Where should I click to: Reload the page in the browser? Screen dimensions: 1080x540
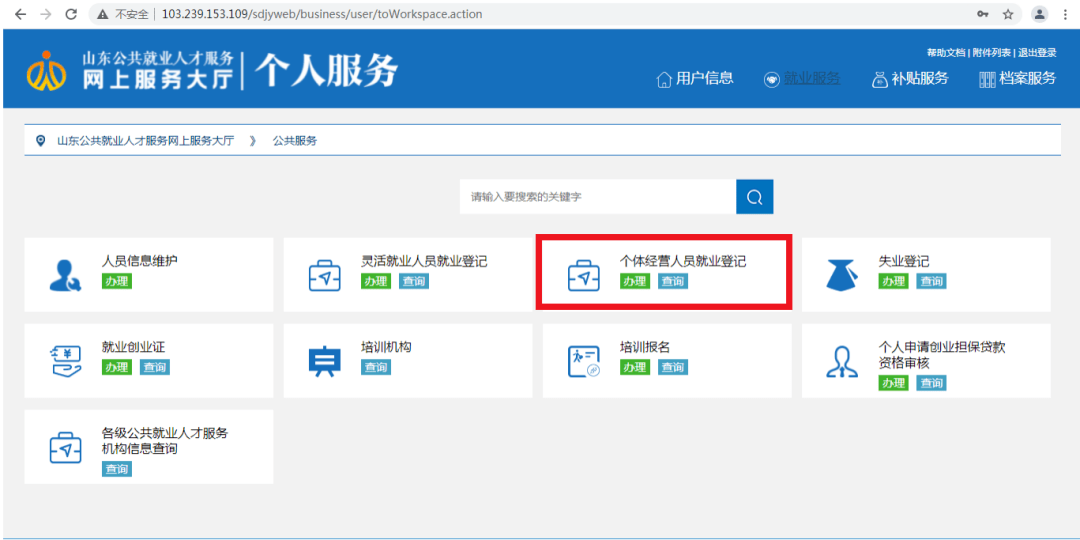point(70,14)
